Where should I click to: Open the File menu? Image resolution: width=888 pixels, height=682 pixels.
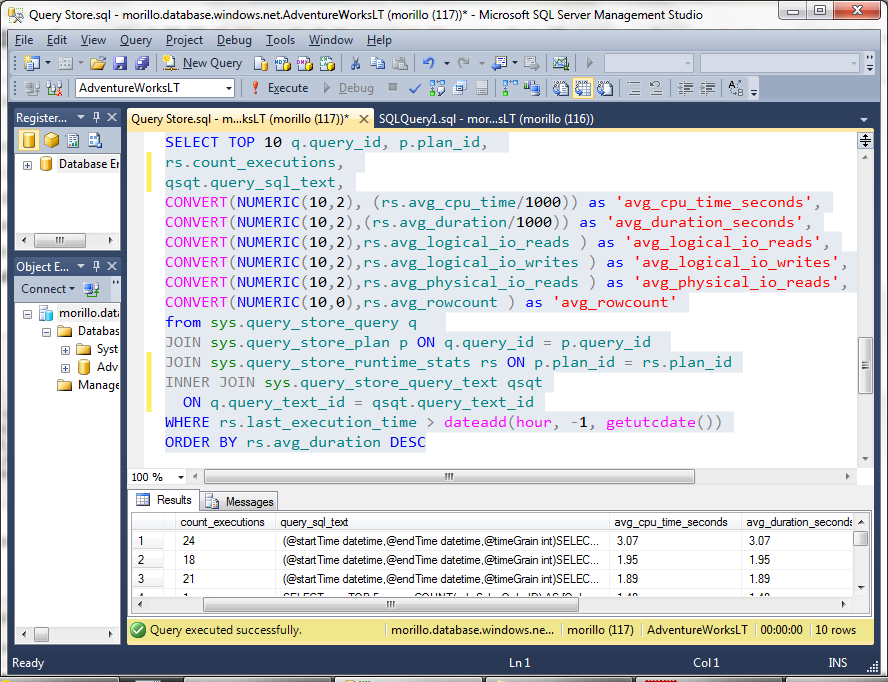point(24,40)
